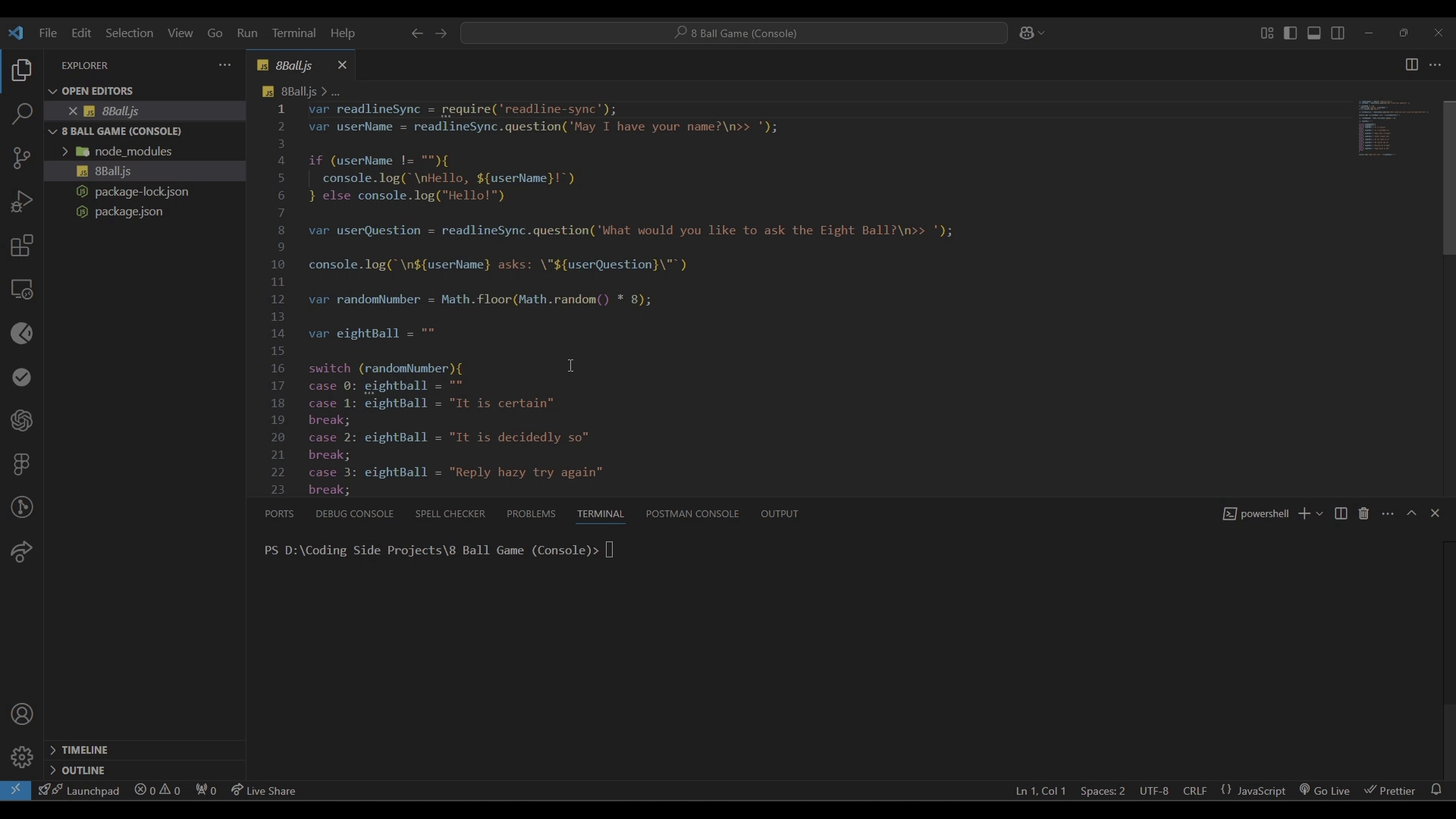Click the Prettier status bar button

[x=1390, y=790]
